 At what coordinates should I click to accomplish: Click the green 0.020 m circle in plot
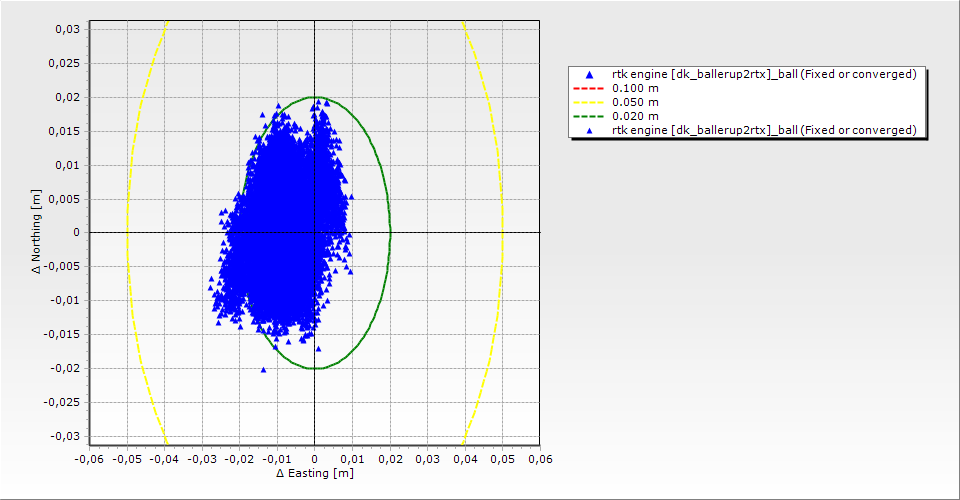pyautogui.click(x=389, y=233)
